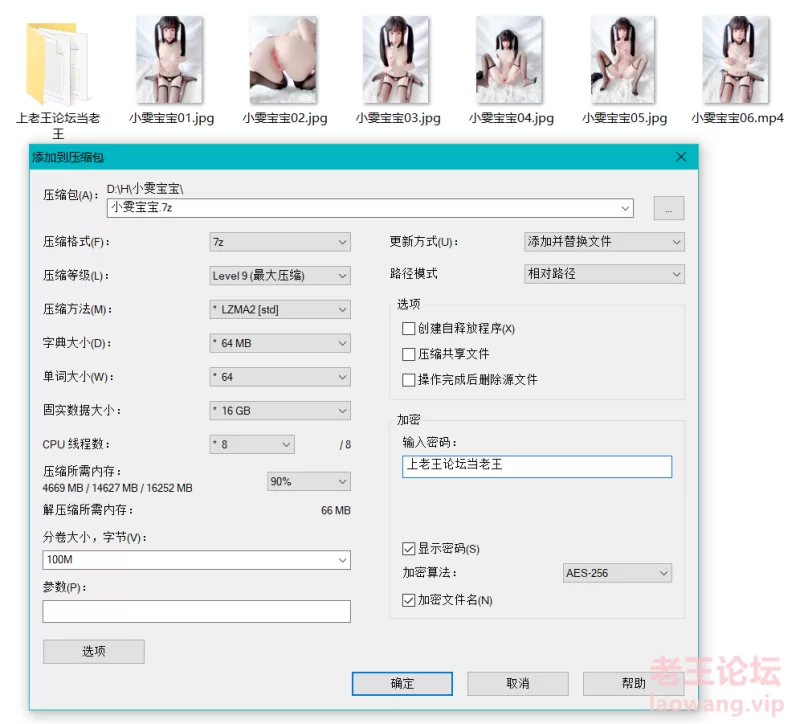Open the 路径模式 dropdown showing 相对路径

604,274
